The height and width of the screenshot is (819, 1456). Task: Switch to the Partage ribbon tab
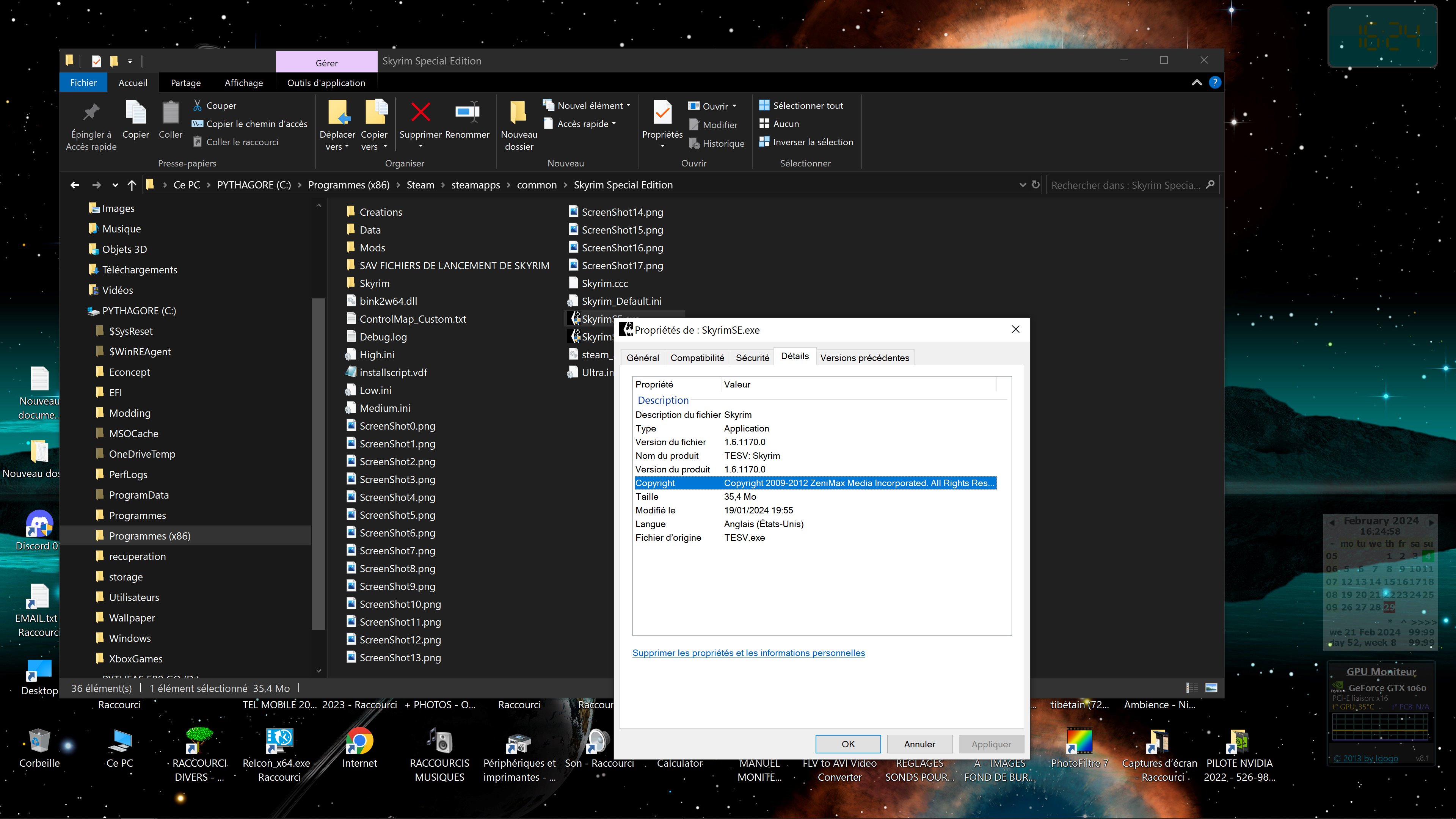click(x=185, y=83)
